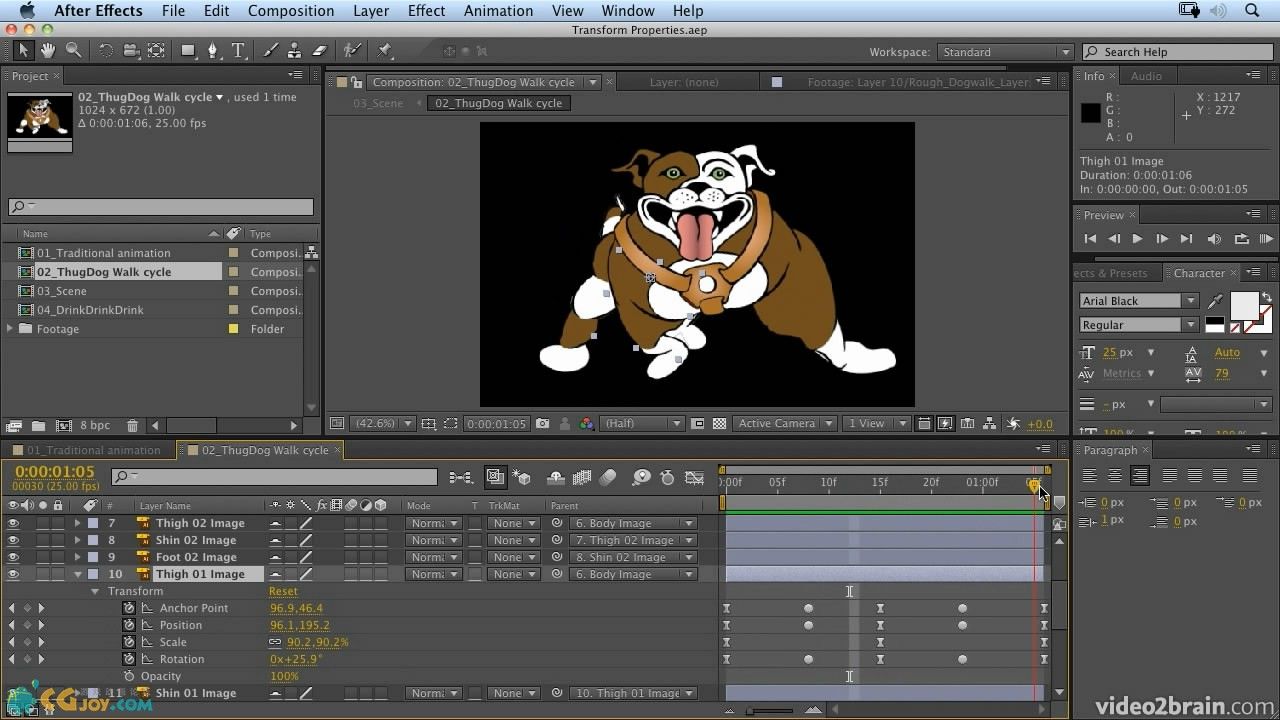Select the Puppet Pin tool
1280x720 pixels.
click(385, 51)
